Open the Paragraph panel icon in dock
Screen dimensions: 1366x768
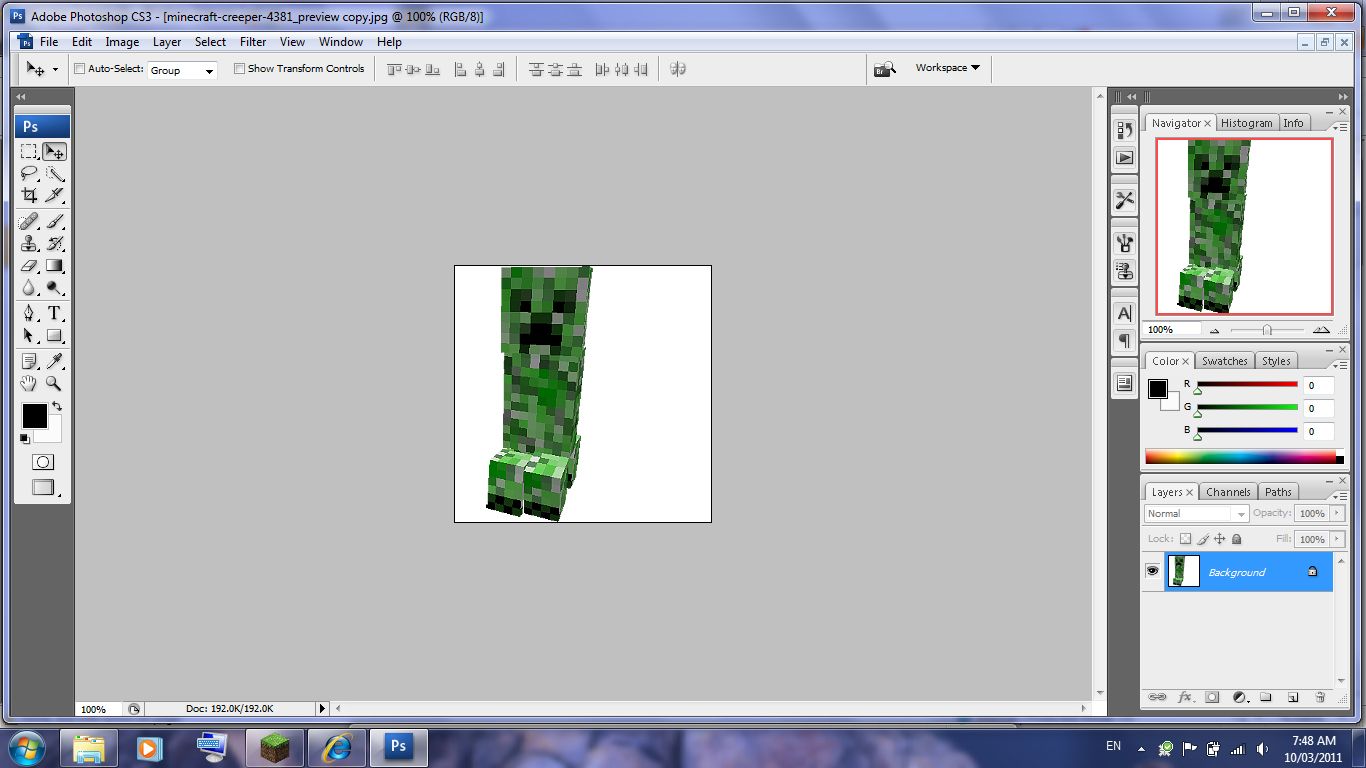tap(1125, 341)
